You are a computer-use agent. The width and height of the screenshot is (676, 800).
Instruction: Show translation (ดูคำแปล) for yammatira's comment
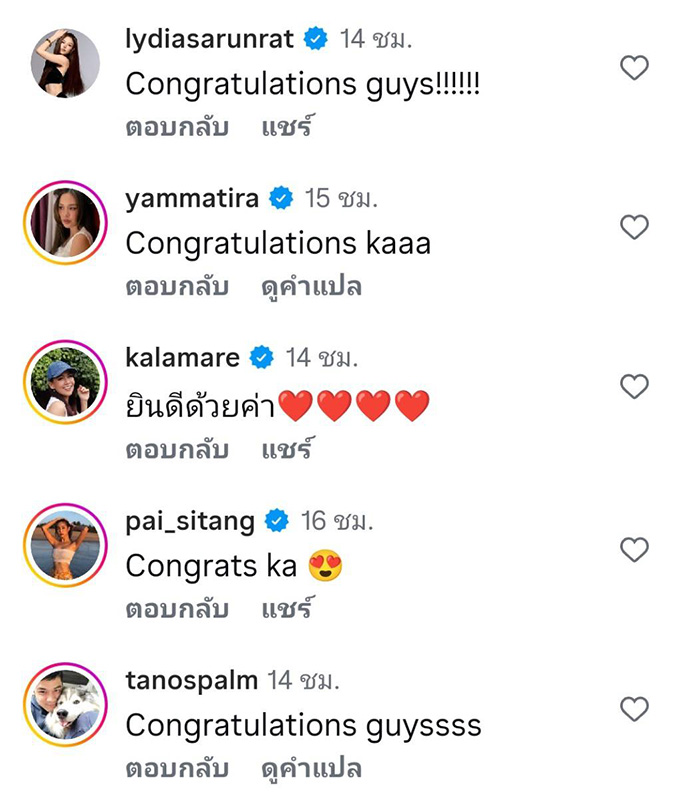(x=311, y=287)
